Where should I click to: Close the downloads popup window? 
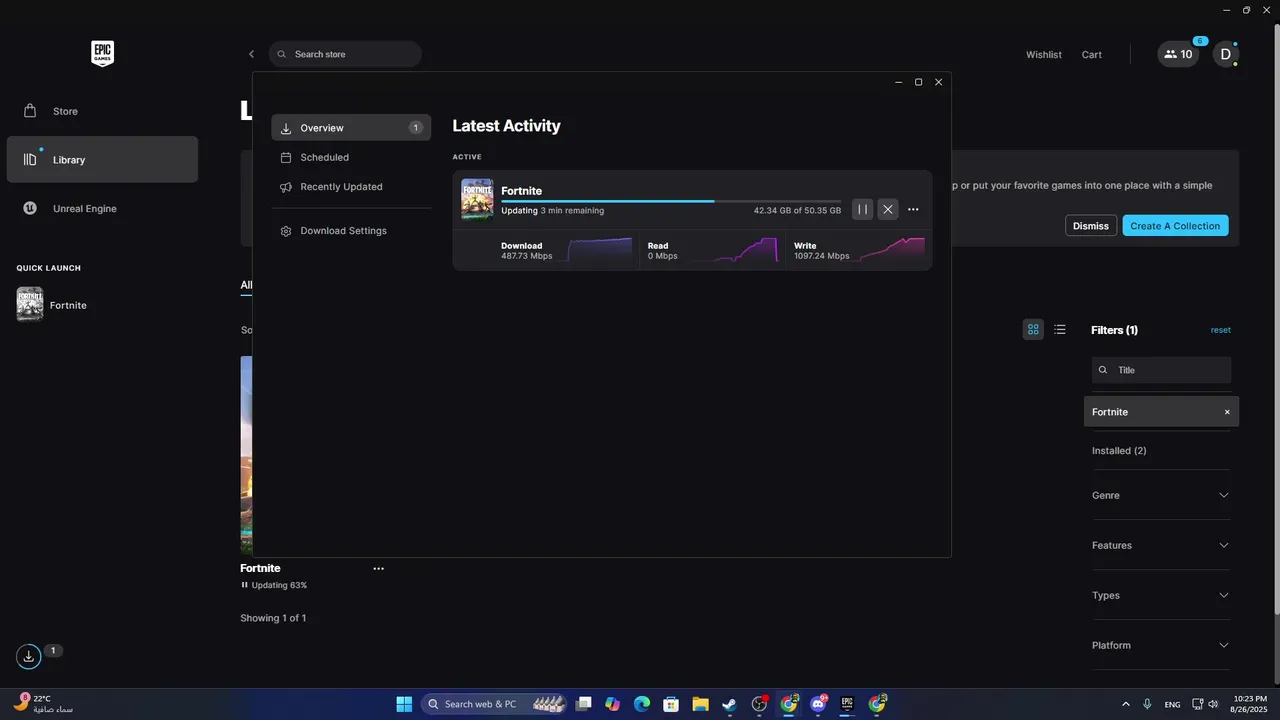938,82
